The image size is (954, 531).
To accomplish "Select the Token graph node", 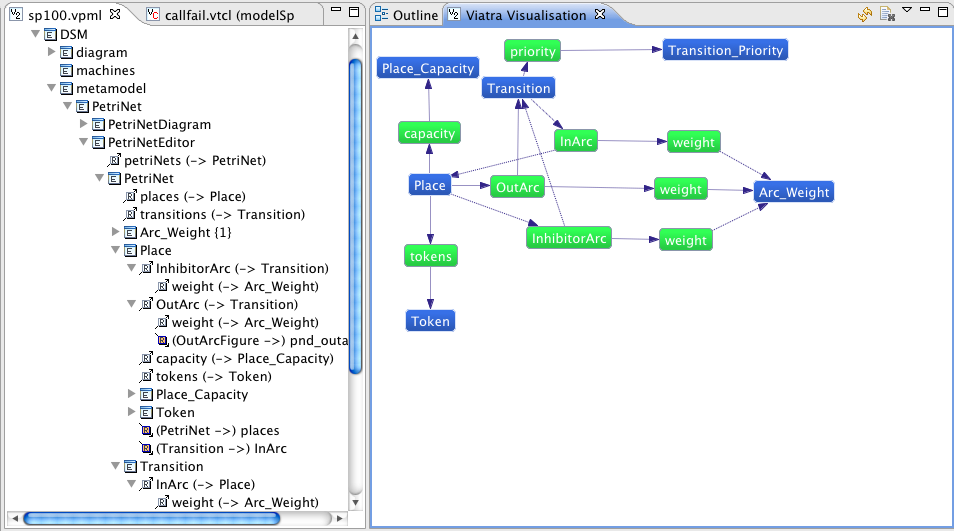I will 430,321.
